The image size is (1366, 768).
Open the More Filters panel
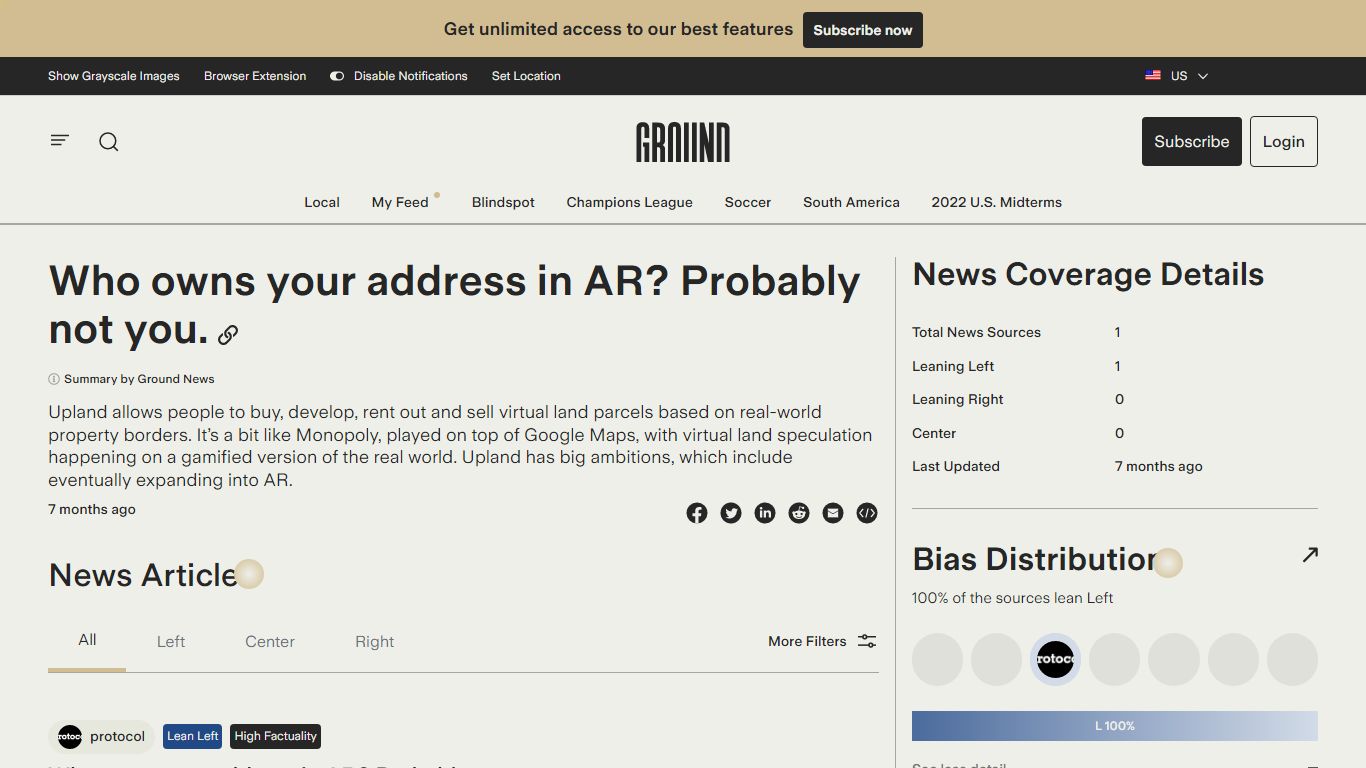(x=822, y=641)
